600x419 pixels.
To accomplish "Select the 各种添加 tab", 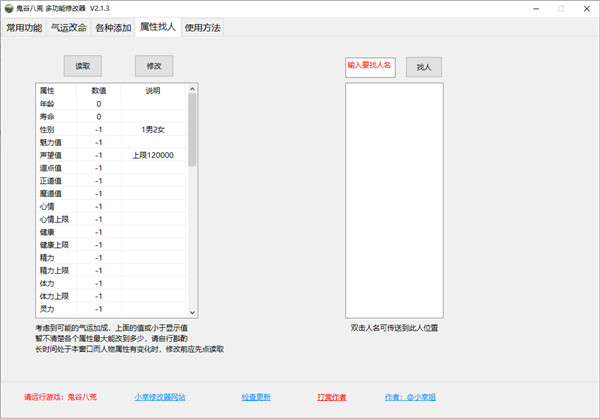I will [x=112, y=28].
